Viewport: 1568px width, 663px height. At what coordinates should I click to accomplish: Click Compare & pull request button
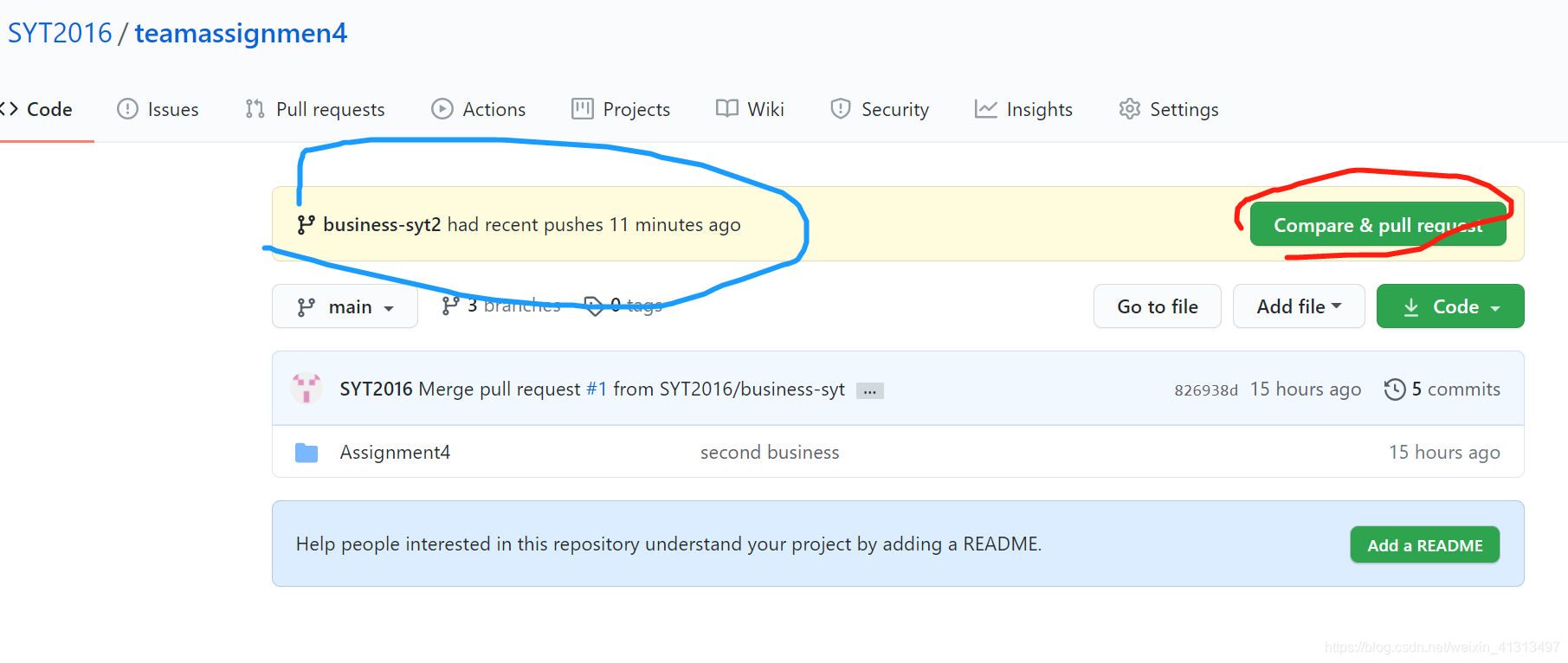click(1378, 225)
